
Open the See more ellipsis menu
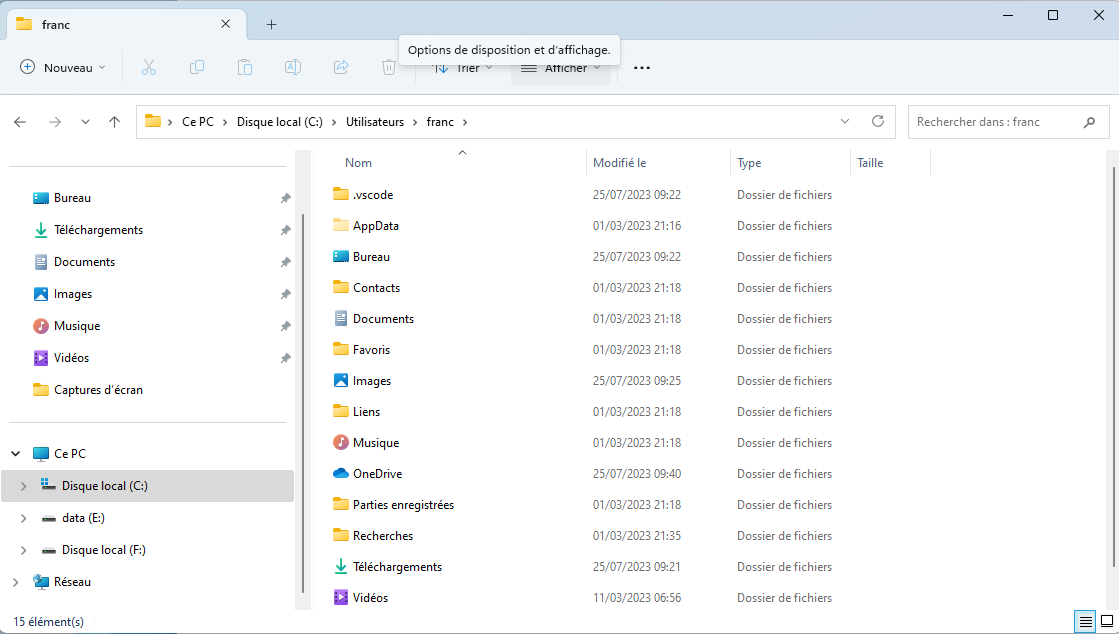(x=642, y=68)
